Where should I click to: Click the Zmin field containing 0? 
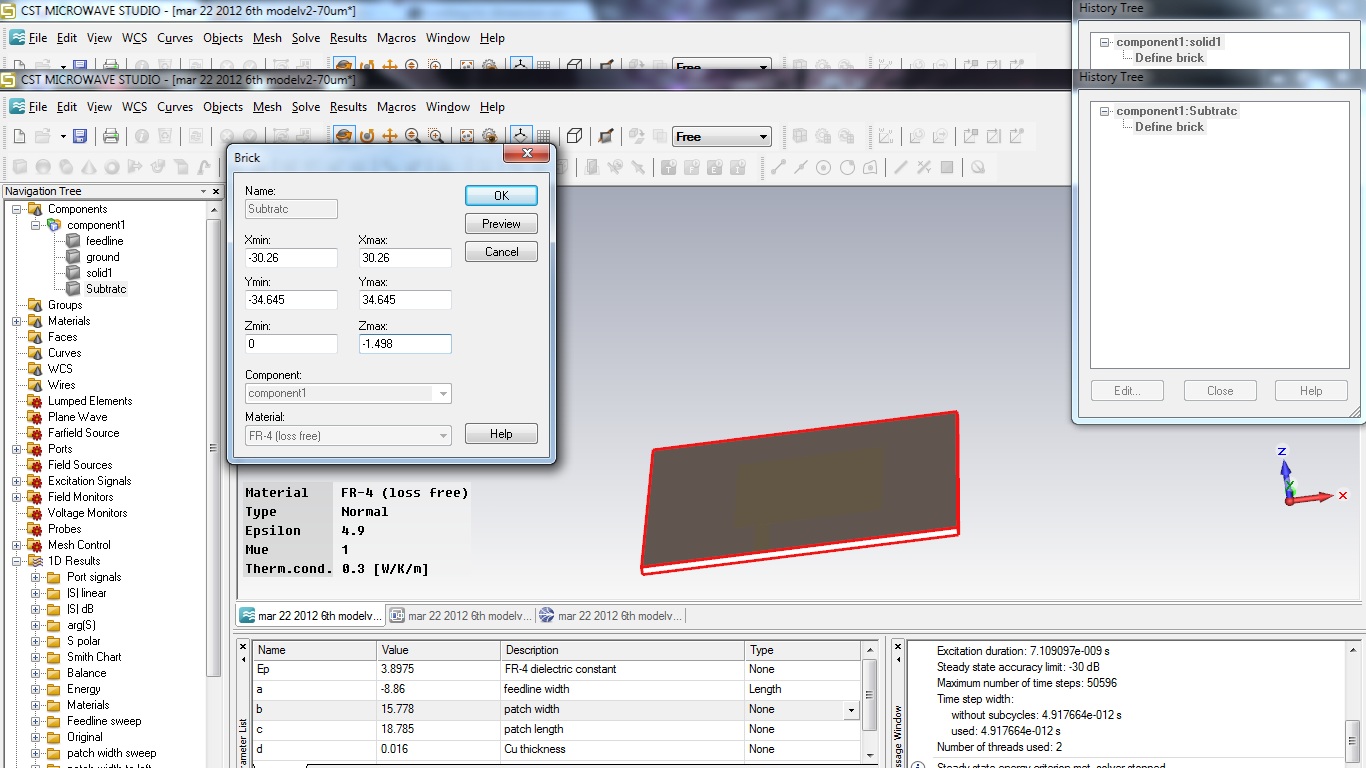click(x=291, y=344)
